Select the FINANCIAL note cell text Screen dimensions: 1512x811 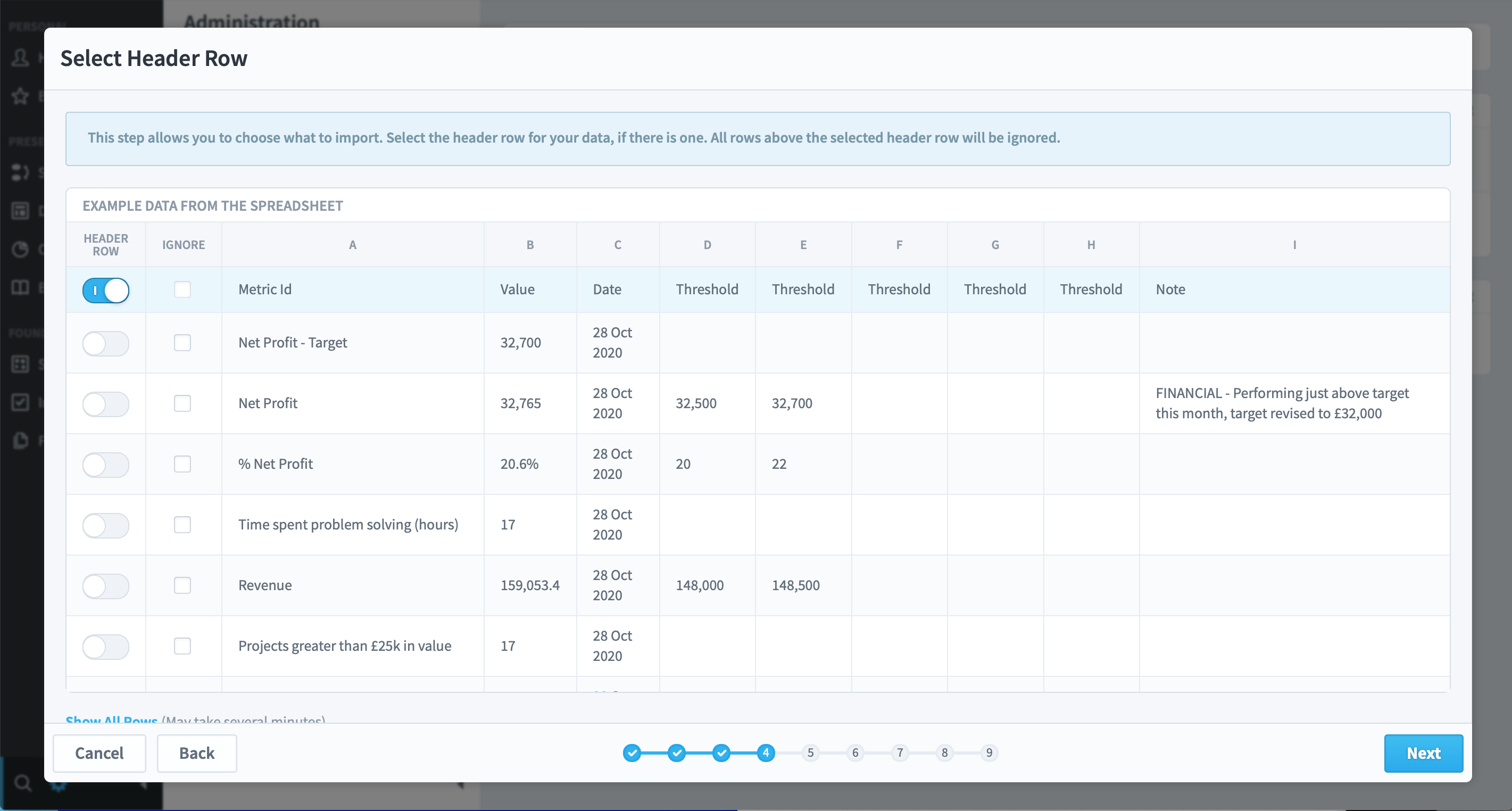[1282, 403]
